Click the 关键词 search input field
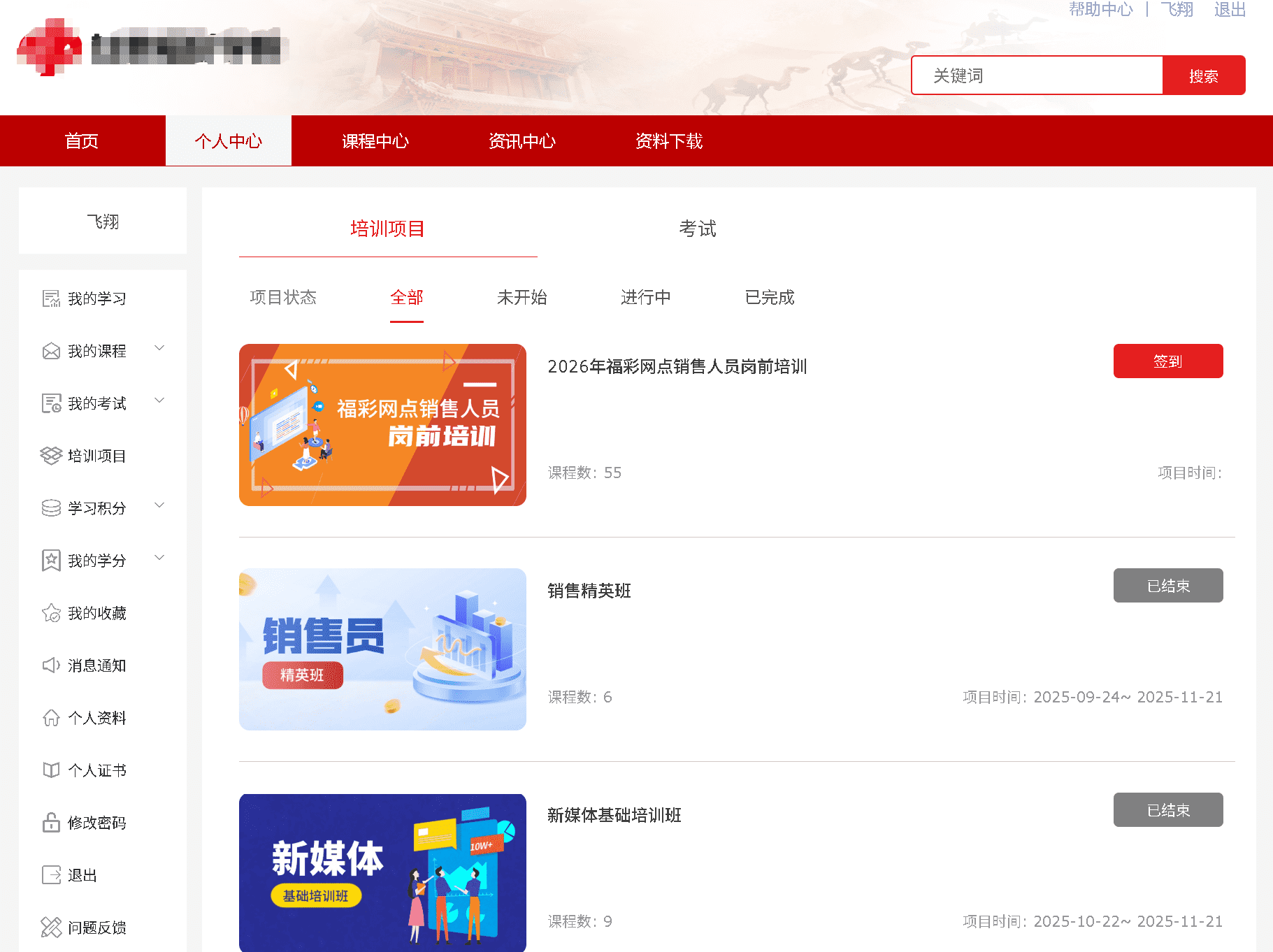Screen dimensions: 1273x952 click(1037, 75)
